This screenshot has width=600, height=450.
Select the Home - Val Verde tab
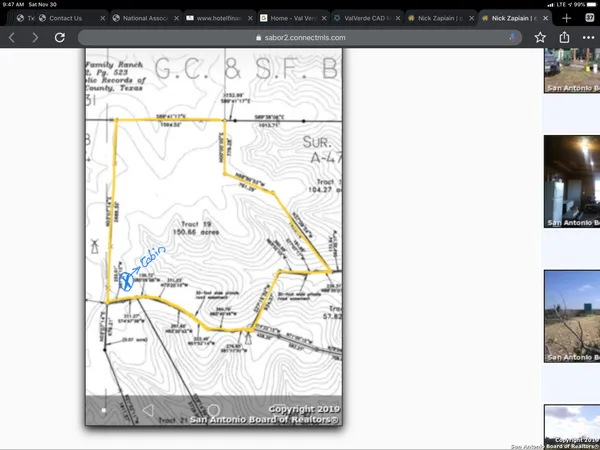pos(290,18)
